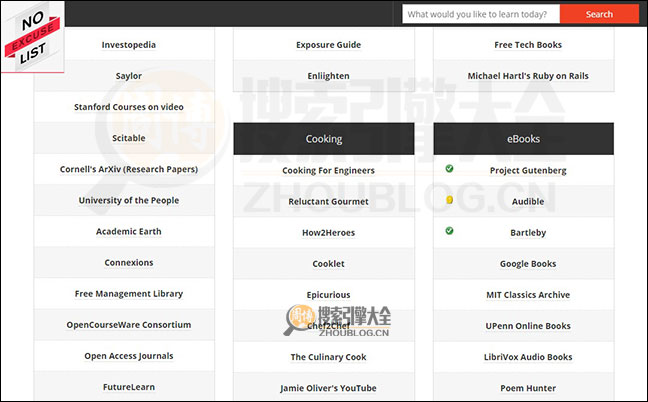Viewport: 648px width, 402px height.
Task: Open the Saylor link
Action: (x=129, y=76)
